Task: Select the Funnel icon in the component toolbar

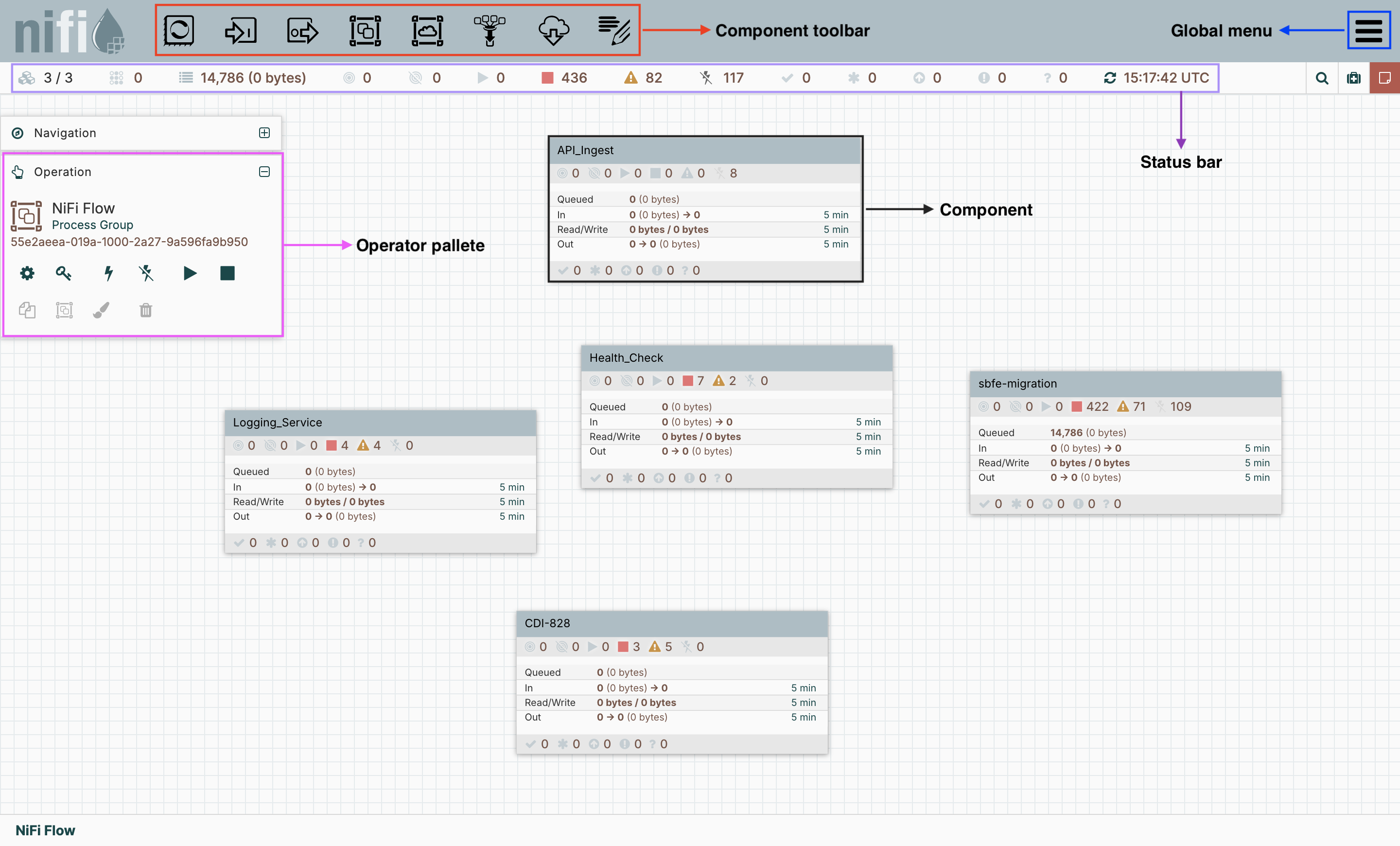Action: tap(489, 30)
